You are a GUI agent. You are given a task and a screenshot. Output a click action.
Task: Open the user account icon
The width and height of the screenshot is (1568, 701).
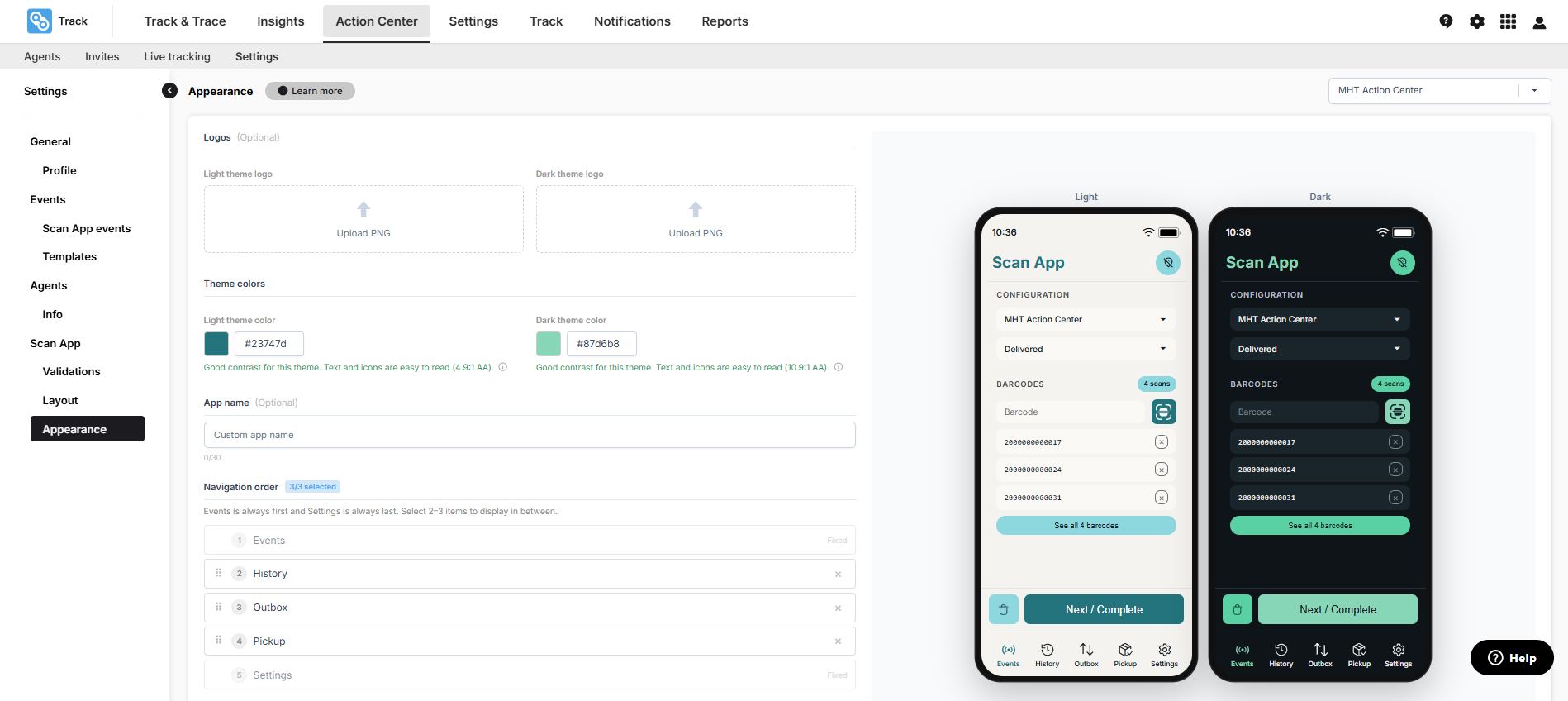coord(1539,22)
